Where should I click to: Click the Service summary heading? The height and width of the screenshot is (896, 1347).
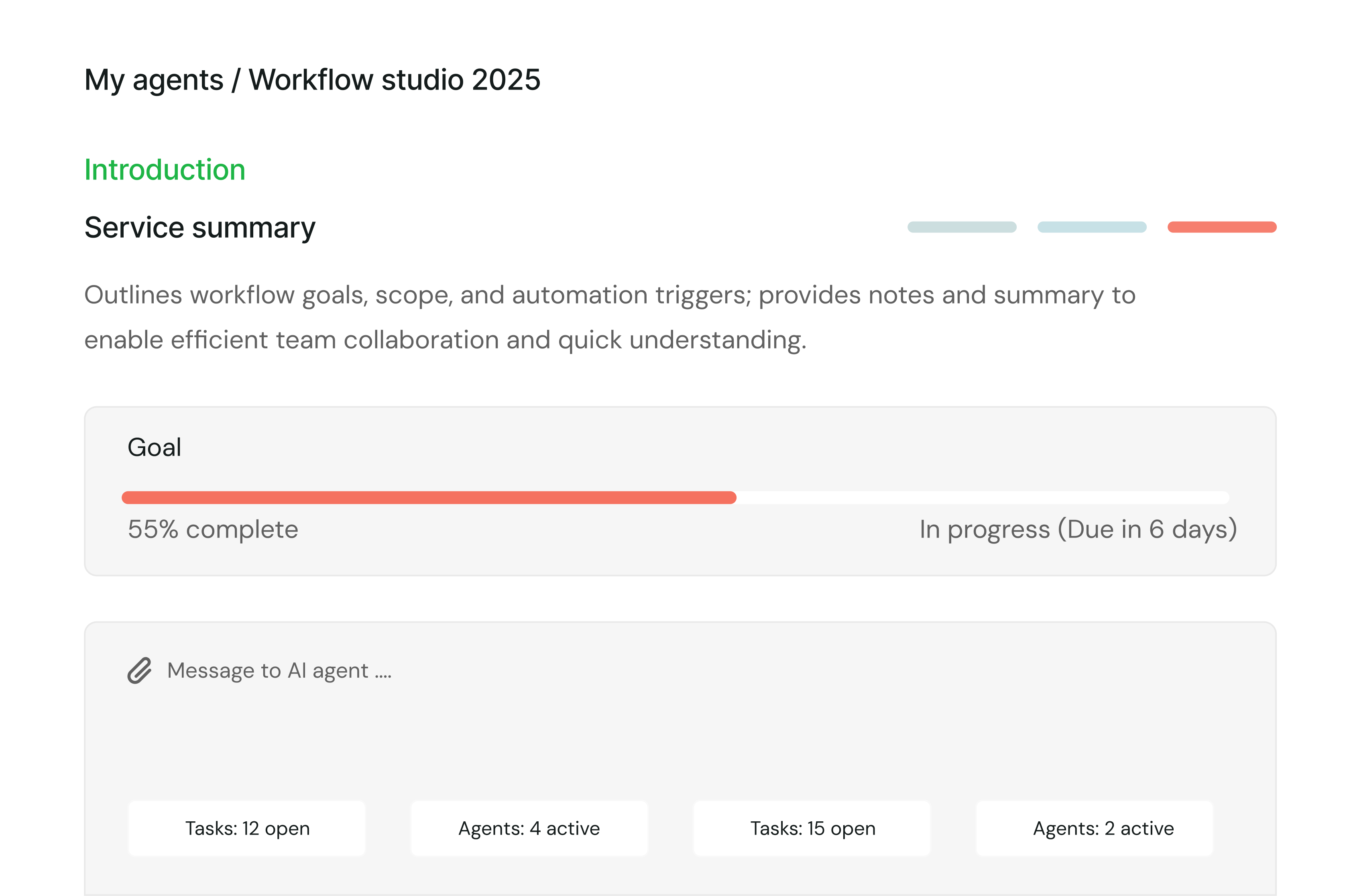click(x=199, y=228)
